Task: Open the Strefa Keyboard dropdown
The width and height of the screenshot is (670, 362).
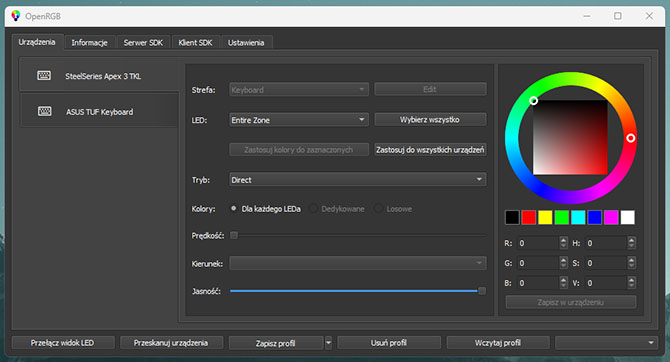Action: [x=299, y=89]
